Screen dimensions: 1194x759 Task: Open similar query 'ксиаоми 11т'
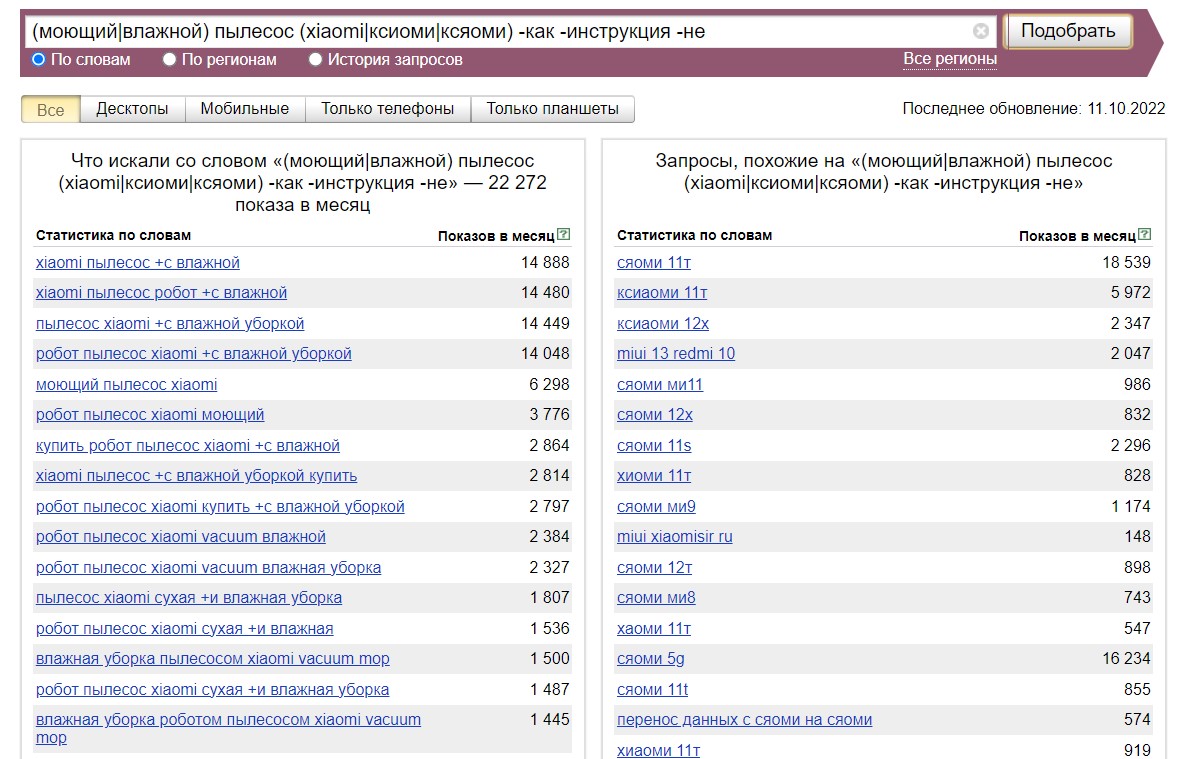click(x=662, y=293)
